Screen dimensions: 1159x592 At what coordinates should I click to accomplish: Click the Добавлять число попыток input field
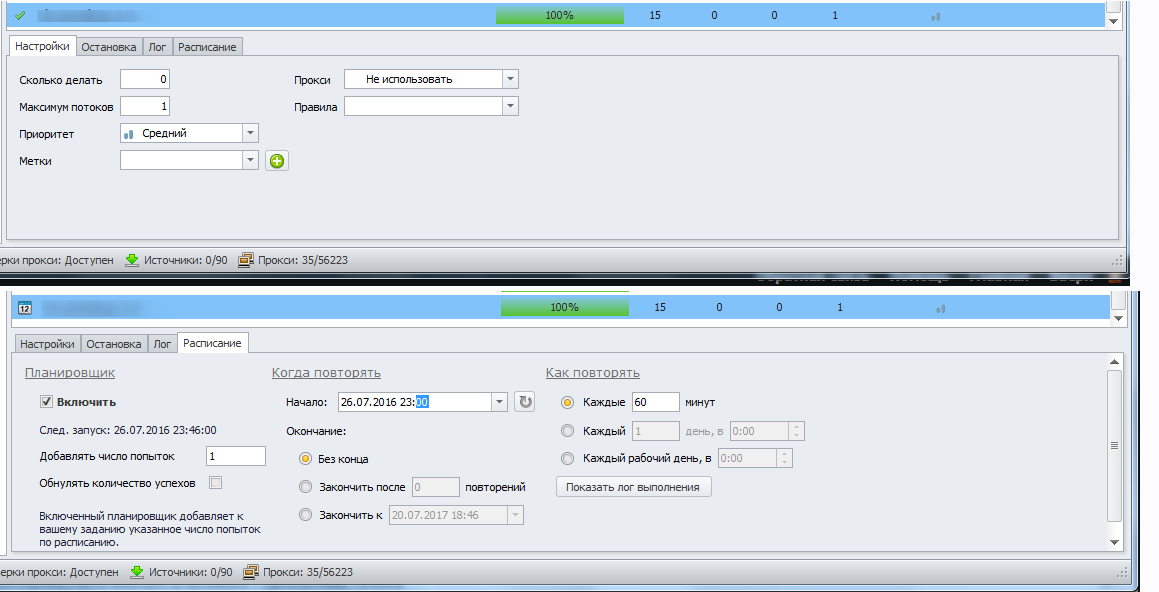pos(236,456)
